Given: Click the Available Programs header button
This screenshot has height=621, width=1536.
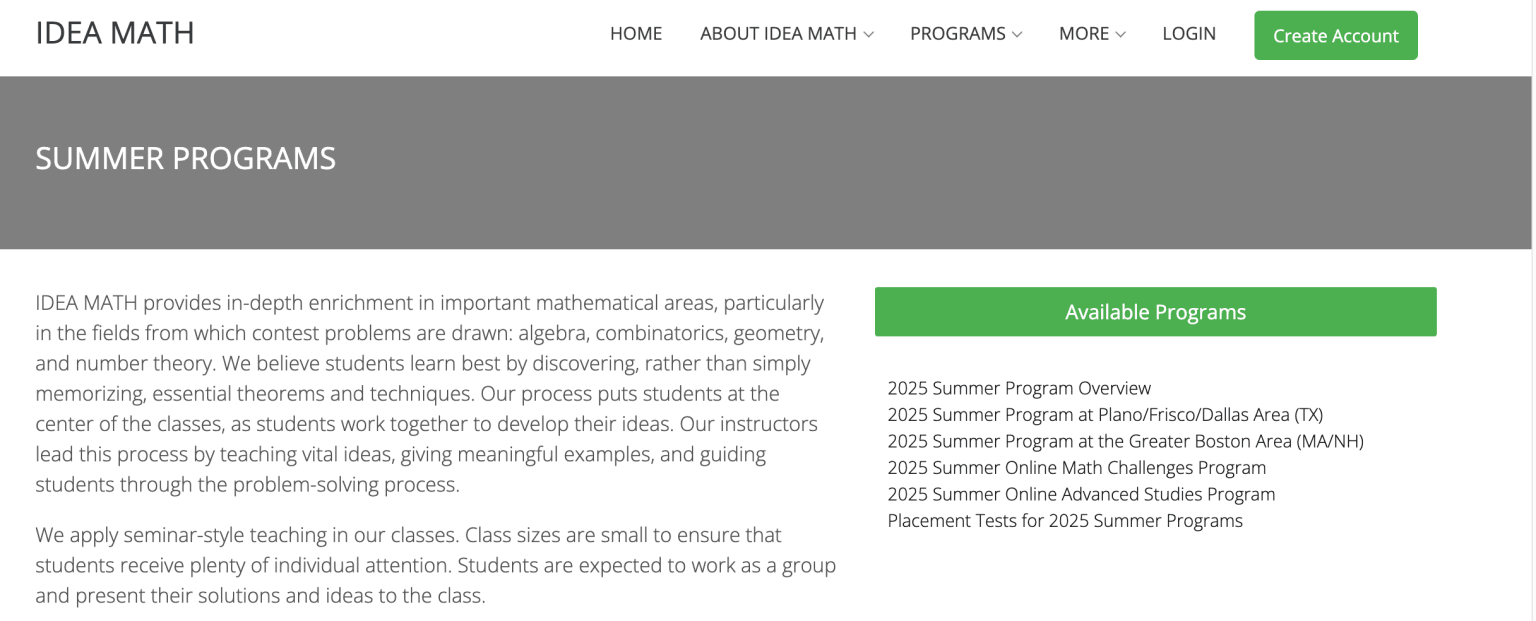Looking at the screenshot, I should 1155,311.
